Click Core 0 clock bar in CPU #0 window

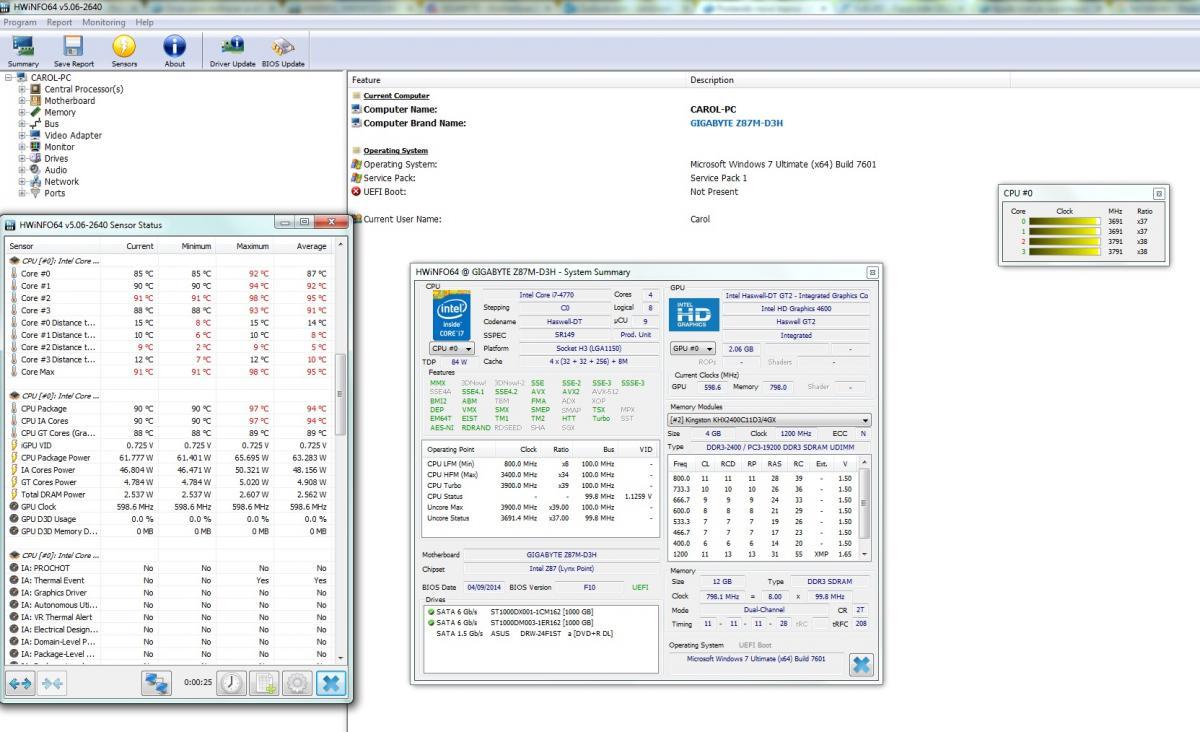tap(1066, 221)
